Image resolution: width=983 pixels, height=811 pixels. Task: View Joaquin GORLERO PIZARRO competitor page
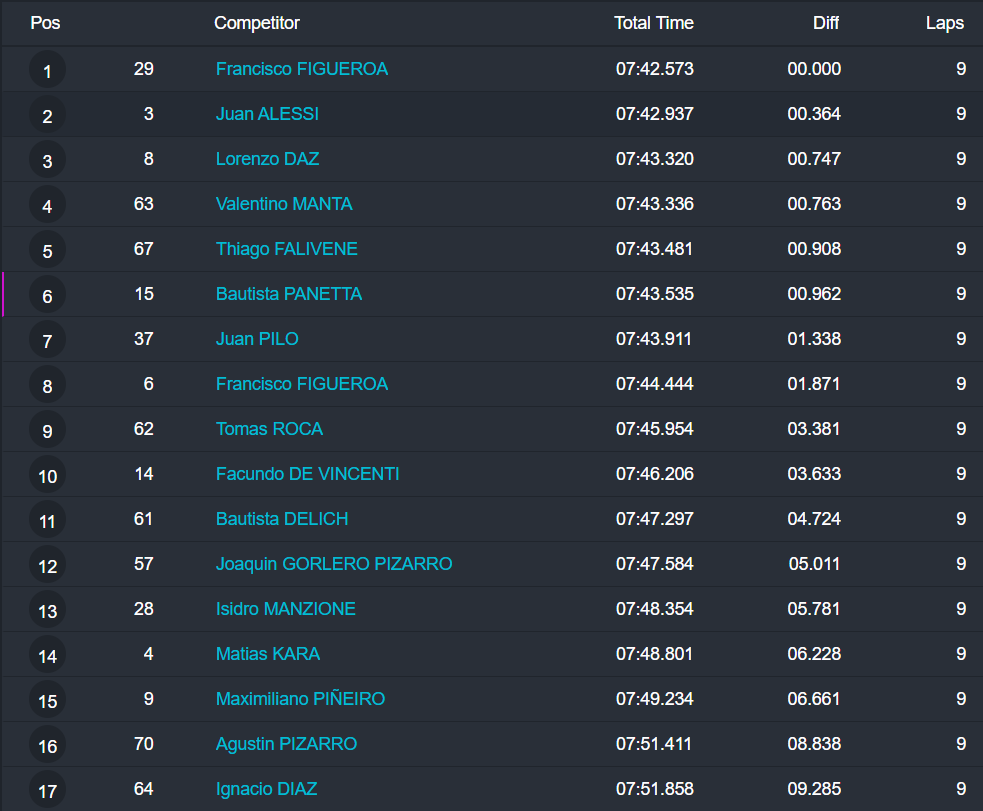[333, 564]
